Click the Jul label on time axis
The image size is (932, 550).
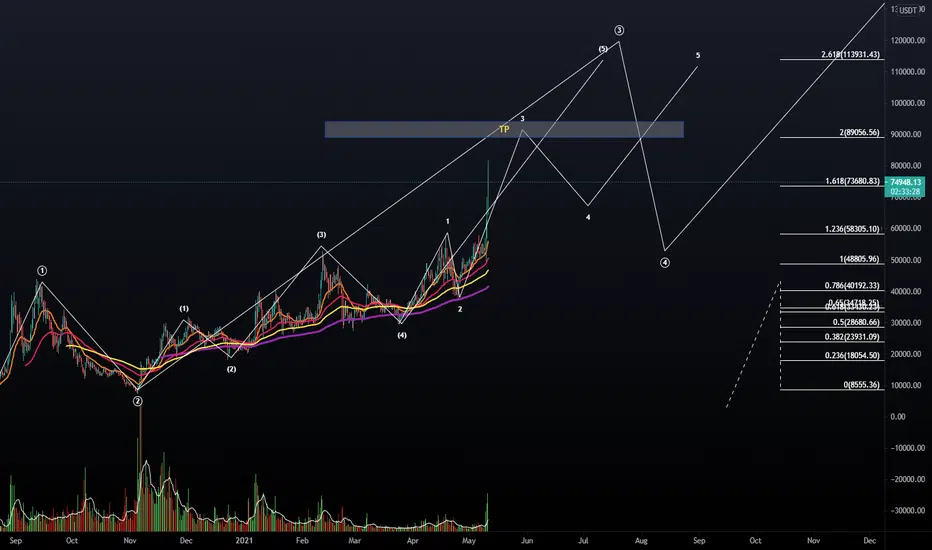(x=584, y=540)
